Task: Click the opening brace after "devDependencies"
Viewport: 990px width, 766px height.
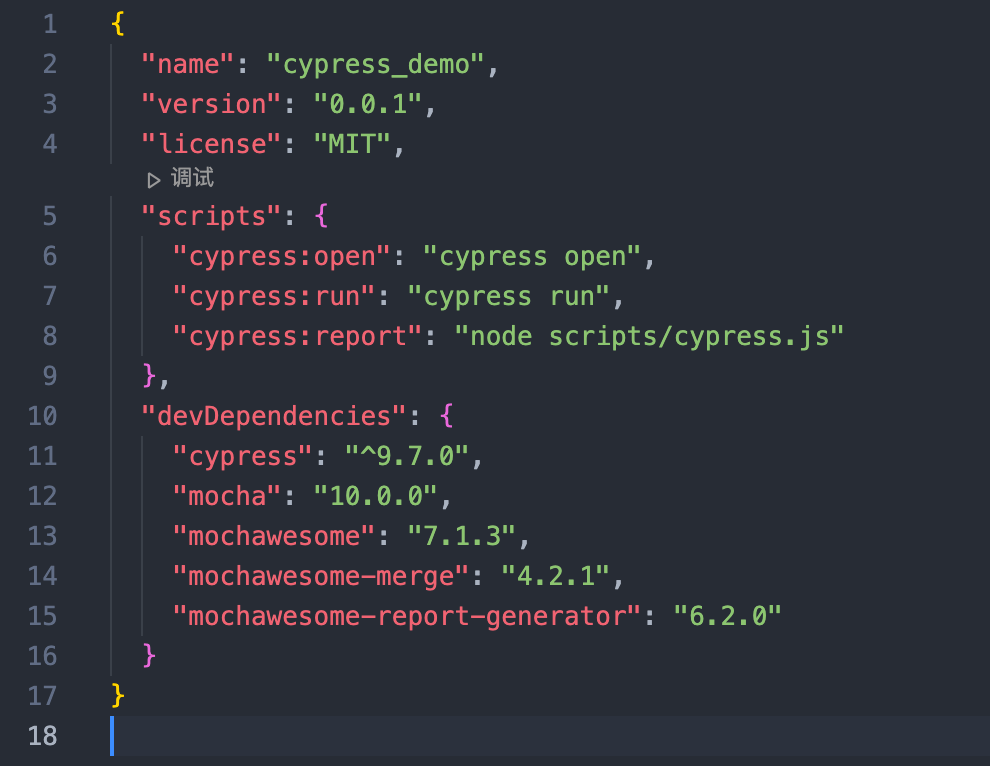Action: pos(446,416)
